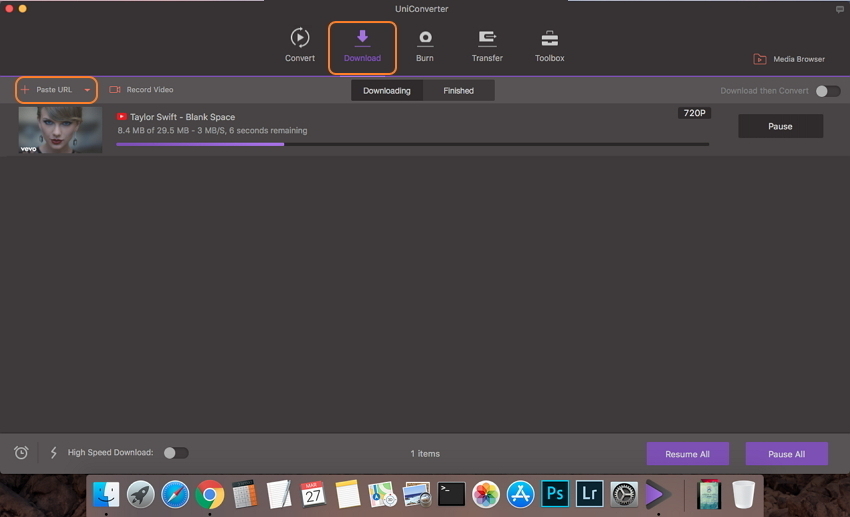This screenshot has width=850, height=517.
Task: Switch to the Finished tab
Action: [x=459, y=91]
